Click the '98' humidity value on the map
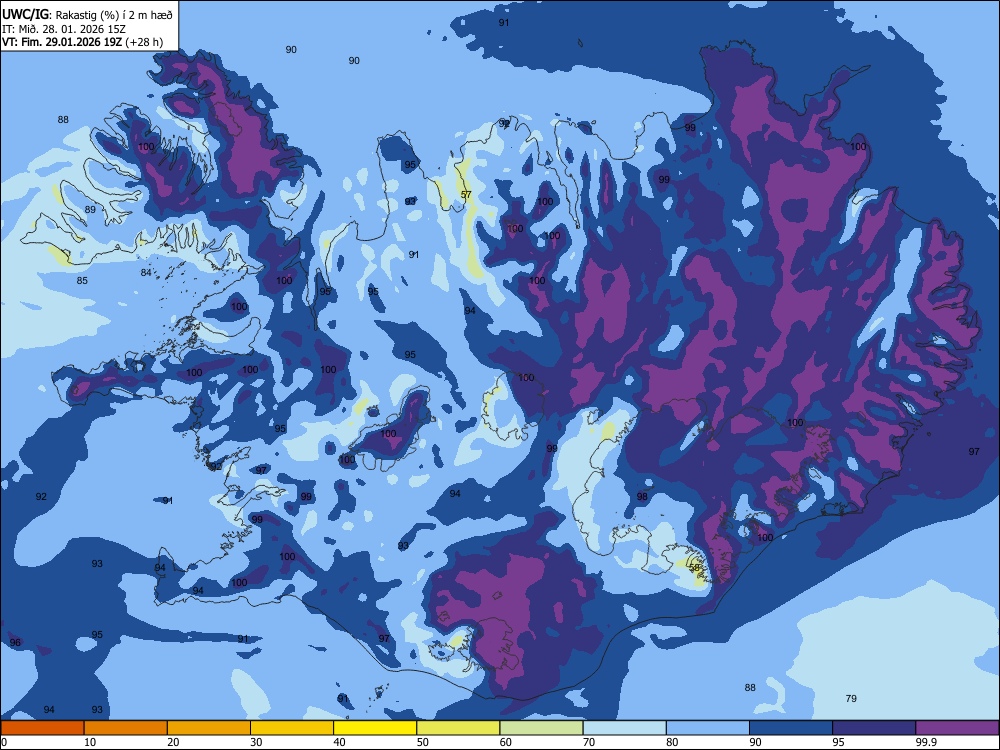 642,496
